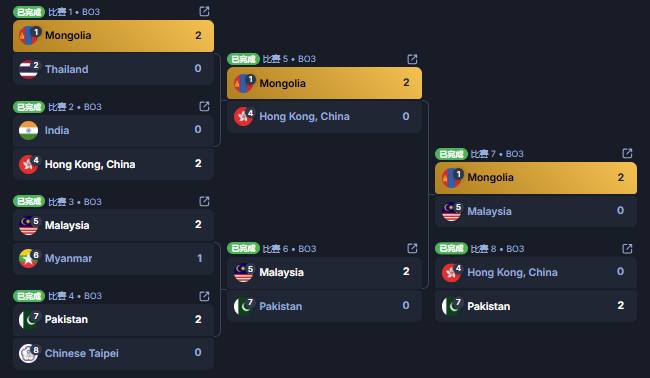Click Chinese Taipei emblem in match 4
This screenshot has height=378, width=650.
29,353
